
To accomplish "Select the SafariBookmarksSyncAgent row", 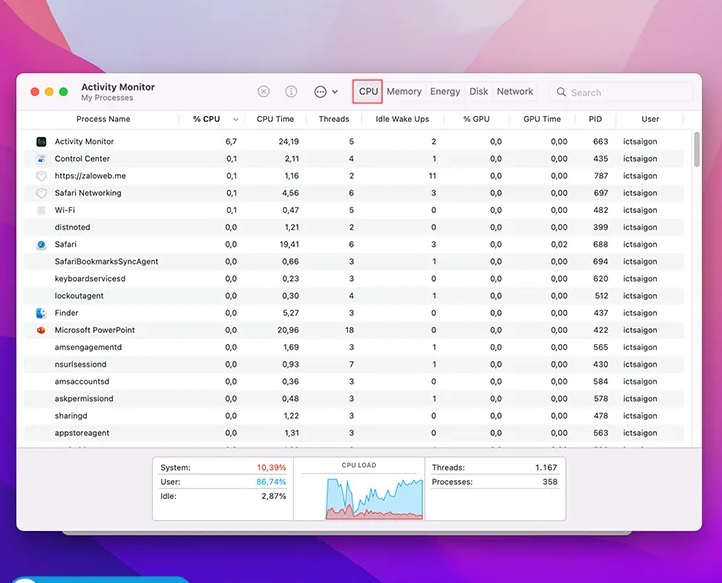I will [x=354, y=262].
